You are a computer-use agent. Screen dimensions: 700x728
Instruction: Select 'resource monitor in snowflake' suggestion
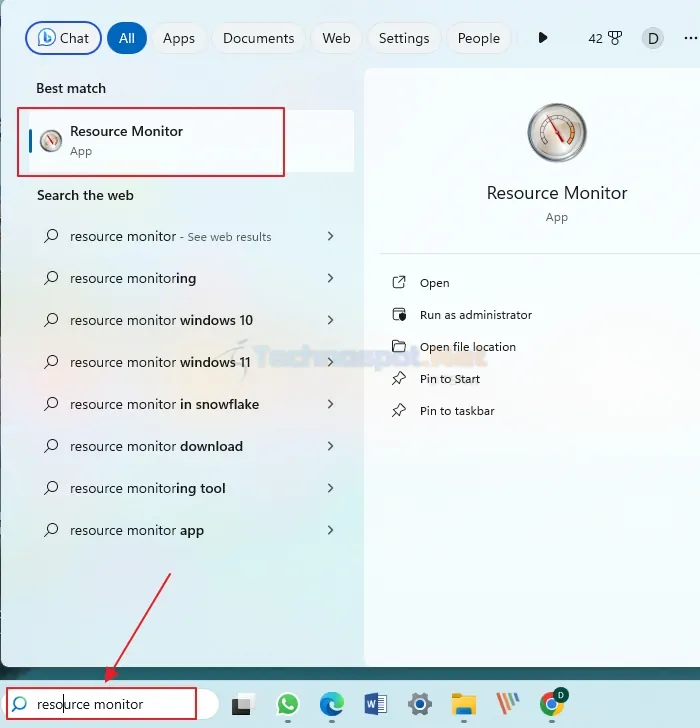[x=189, y=404]
